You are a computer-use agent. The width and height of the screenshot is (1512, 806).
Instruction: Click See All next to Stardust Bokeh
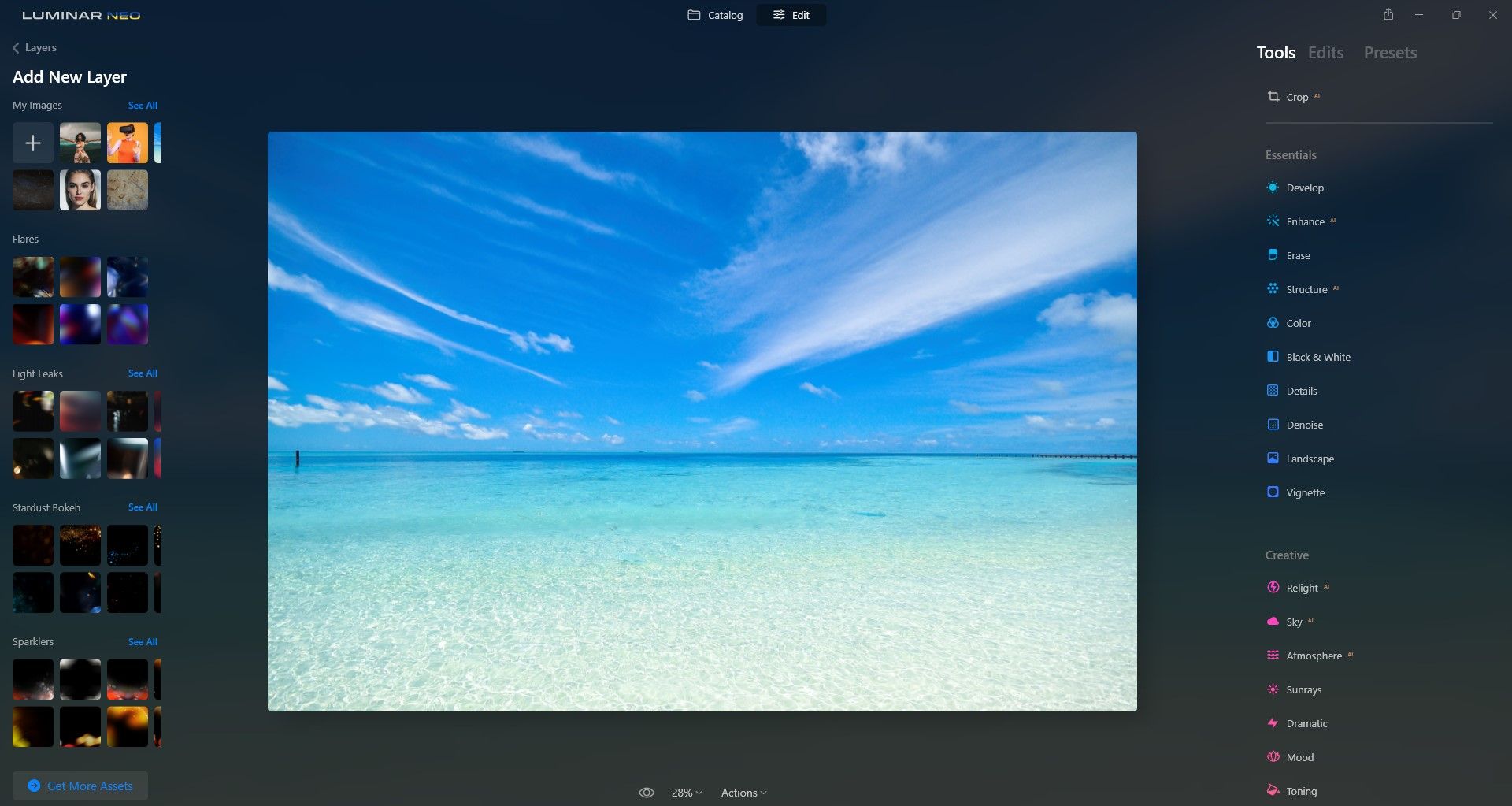tap(143, 507)
